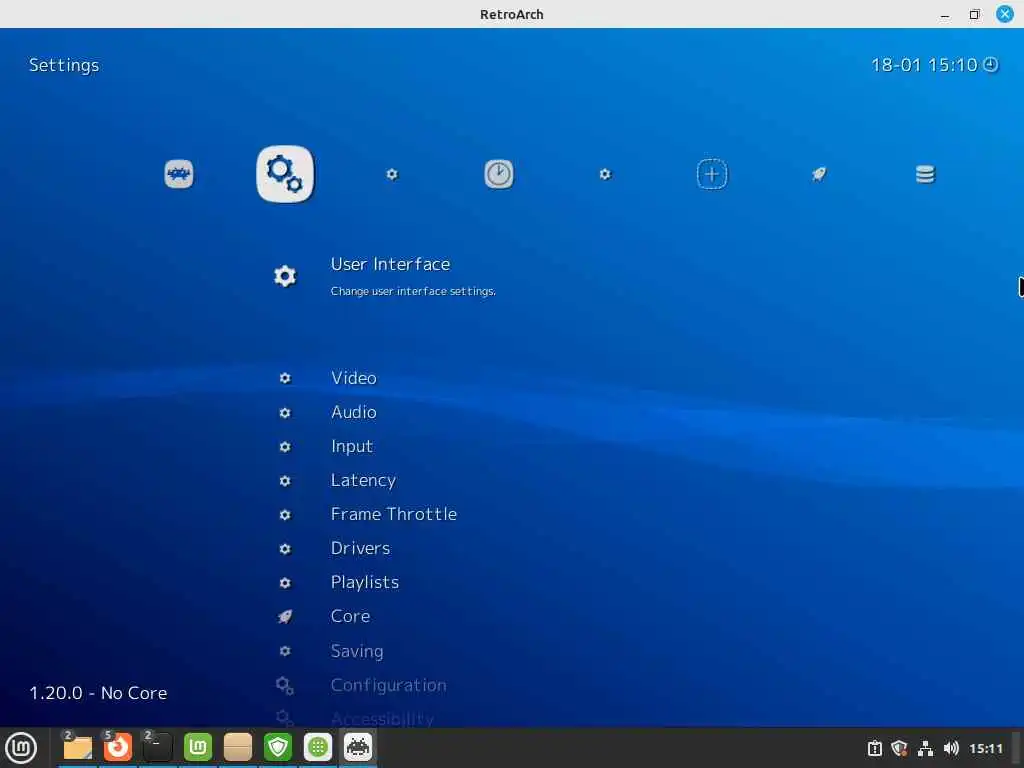Click the '1.20.0 - No Core' version text
1024x768 pixels.
pos(98,693)
